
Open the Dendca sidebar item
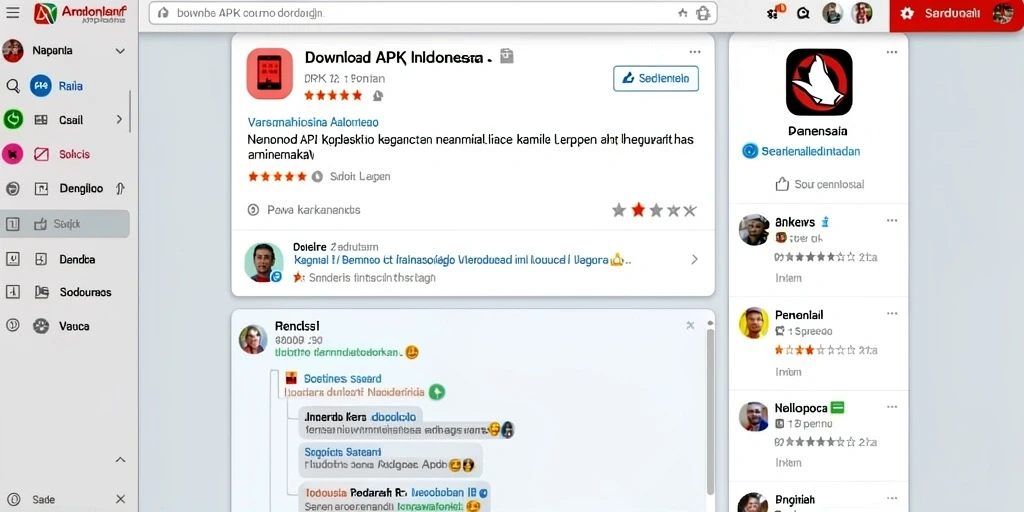click(77, 259)
